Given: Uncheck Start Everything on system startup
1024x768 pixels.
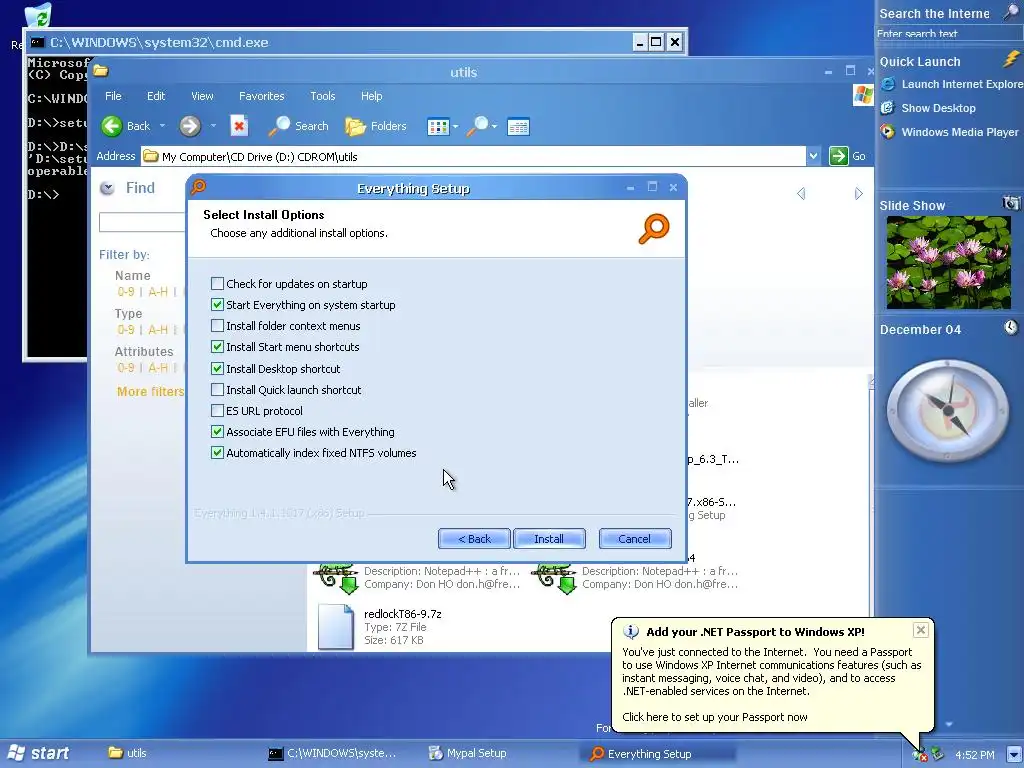Looking at the screenshot, I should [x=217, y=304].
